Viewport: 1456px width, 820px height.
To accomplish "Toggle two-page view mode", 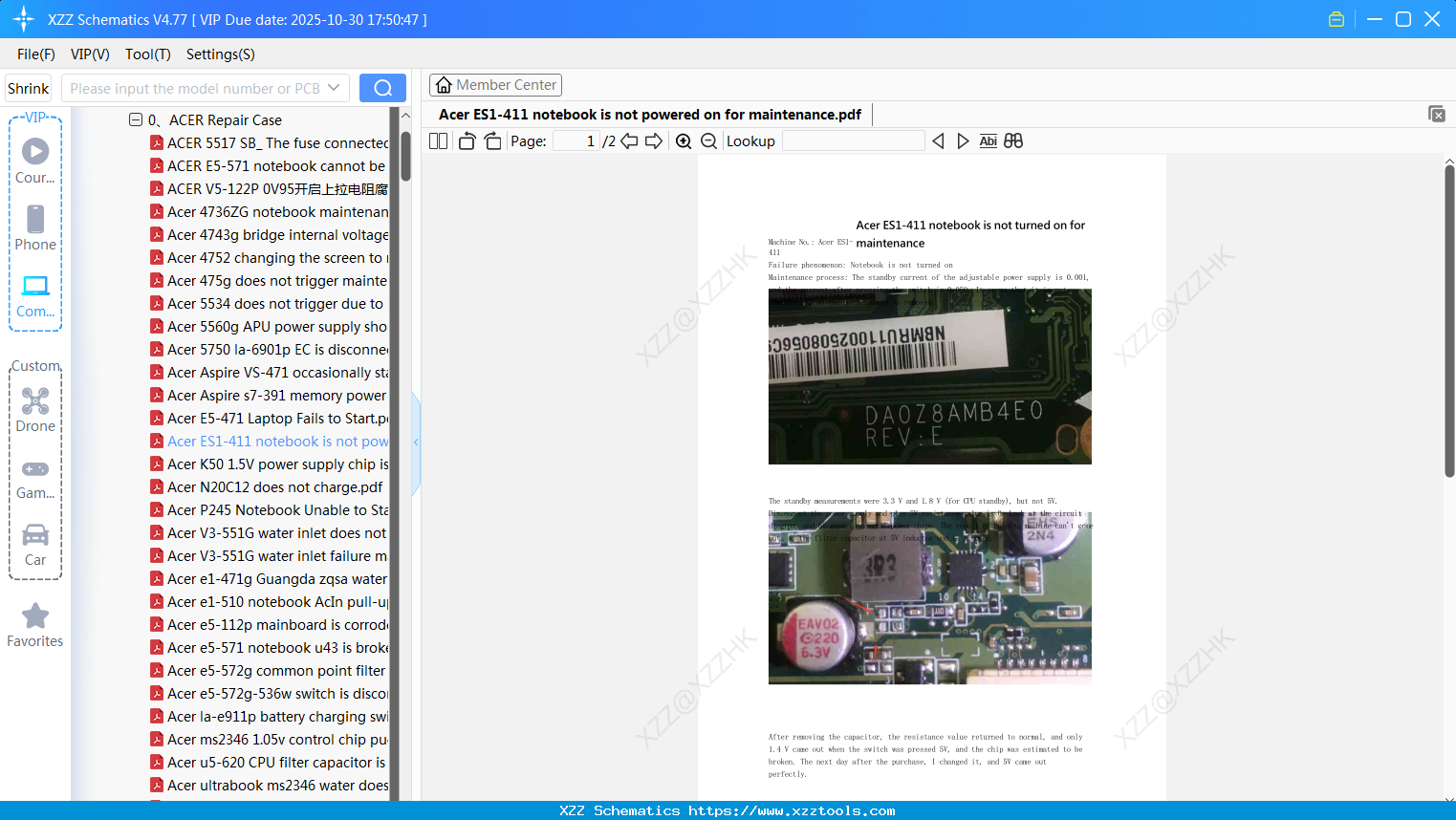I will point(437,140).
